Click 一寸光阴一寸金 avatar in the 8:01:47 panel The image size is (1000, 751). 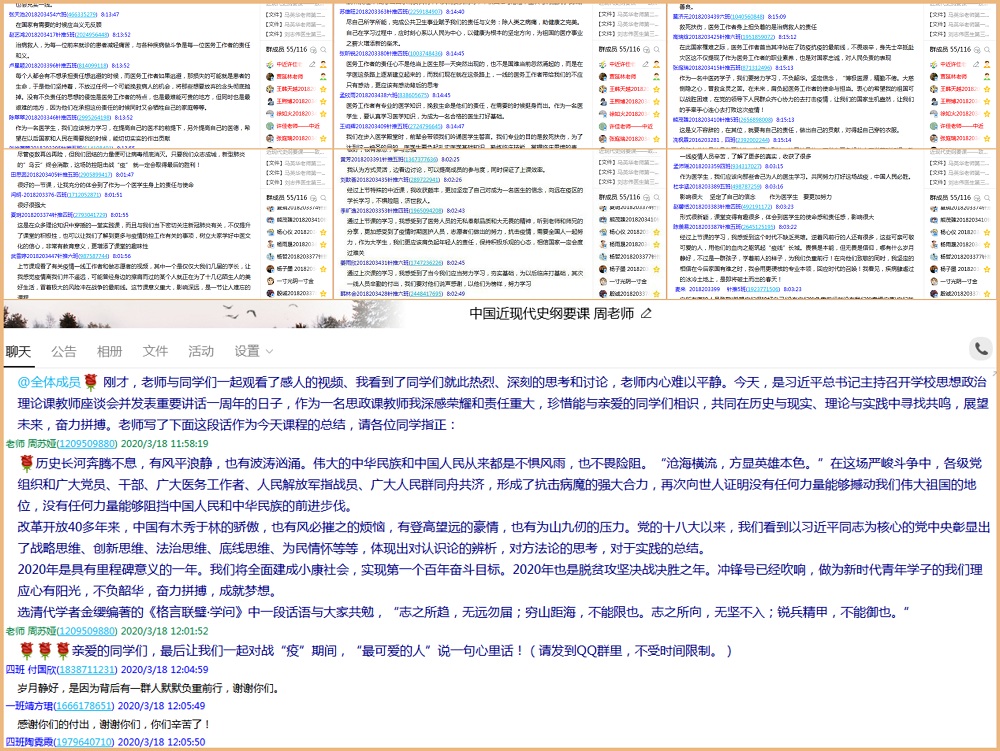[x=270, y=281]
